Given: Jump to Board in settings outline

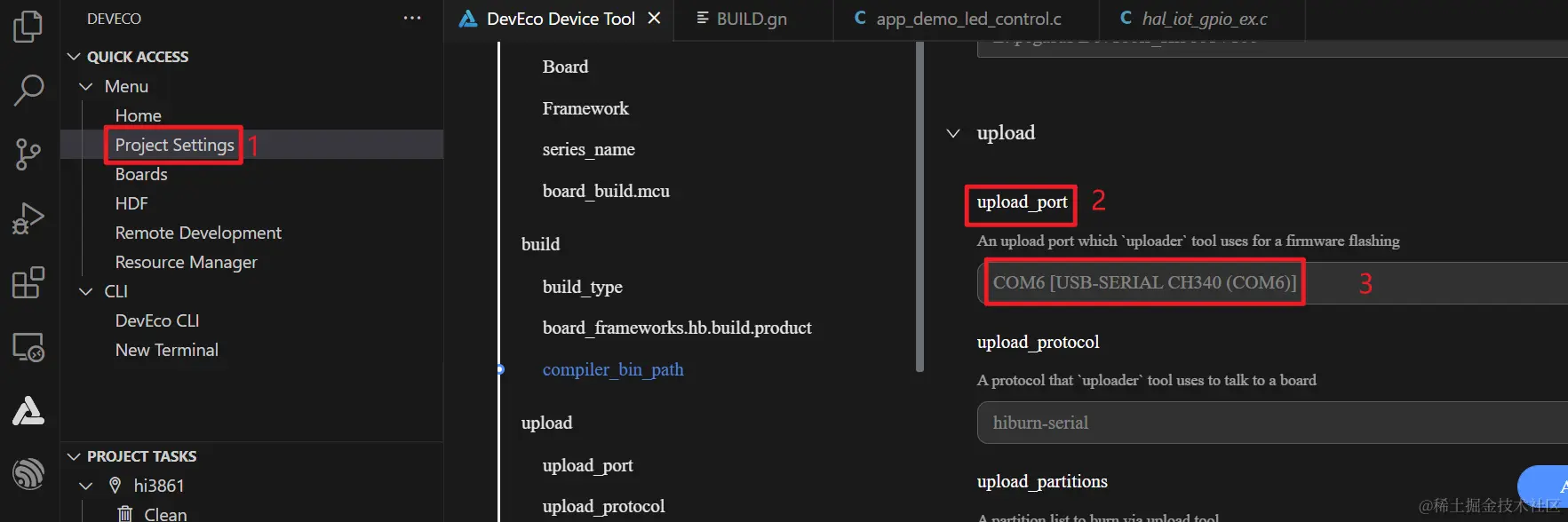Looking at the screenshot, I should coord(565,67).
